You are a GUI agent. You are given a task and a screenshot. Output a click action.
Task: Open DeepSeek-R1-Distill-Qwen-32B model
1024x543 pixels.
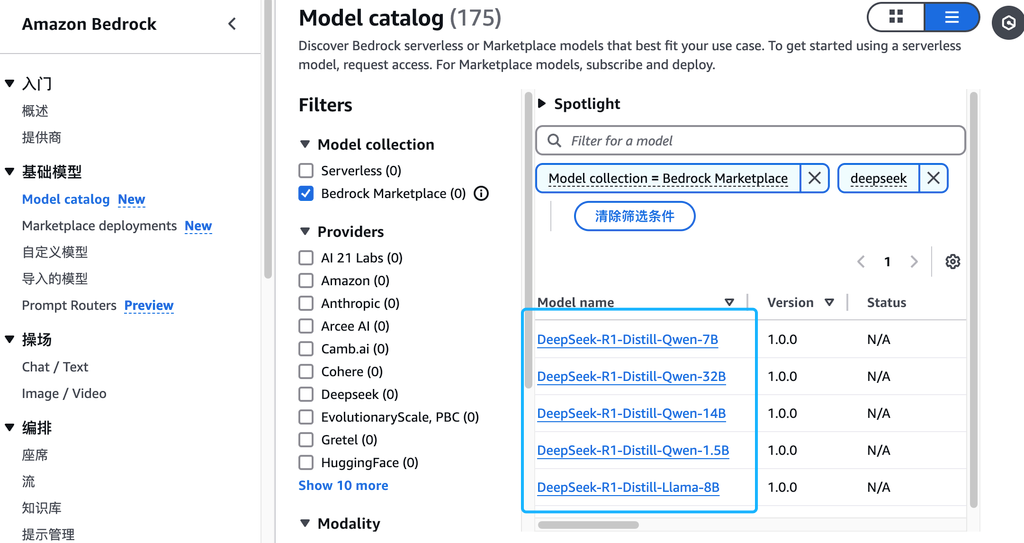click(x=632, y=376)
